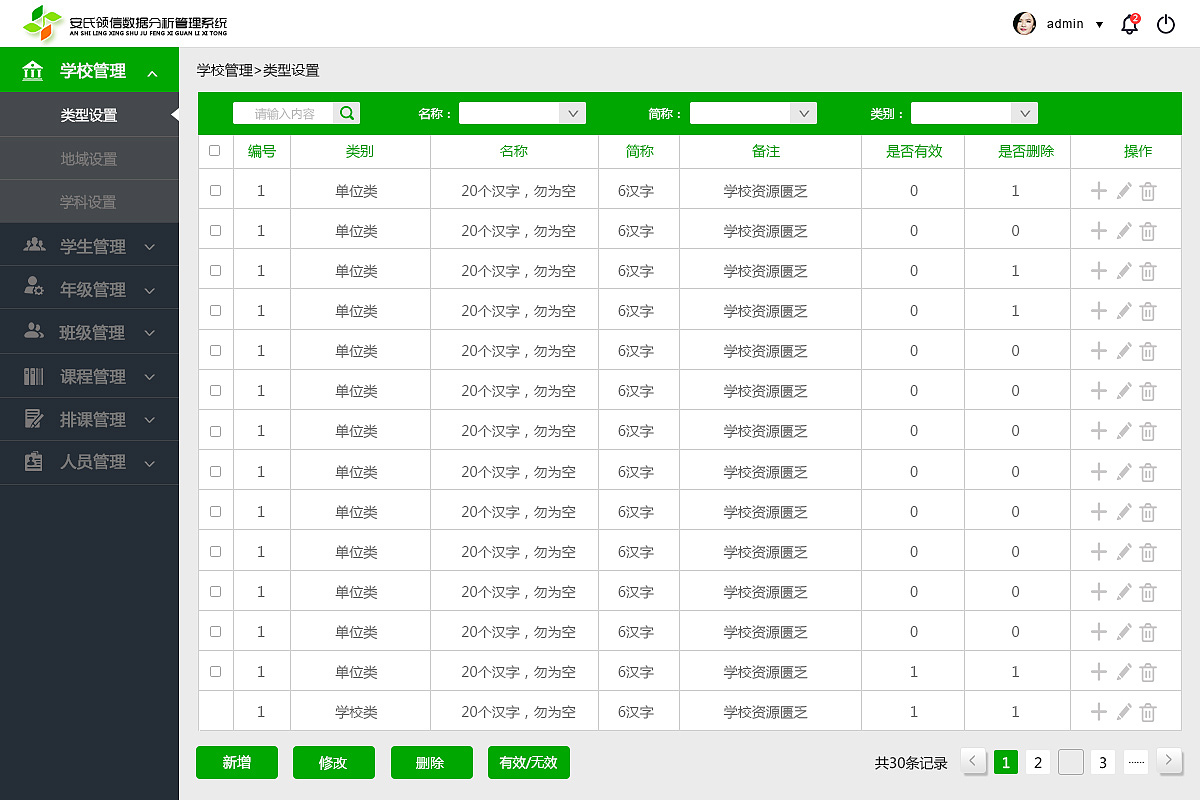The width and height of the screenshot is (1200, 800).
Task: Go to page 3 in pagination
Action: coord(1102,762)
